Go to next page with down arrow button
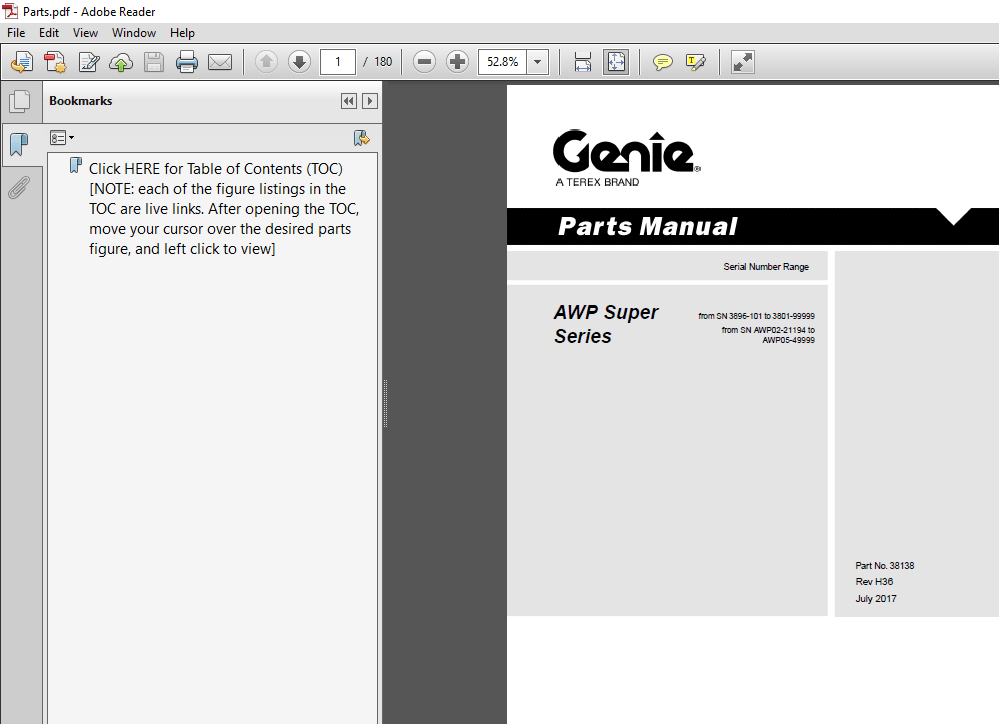The image size is (999, 724). [299, 61]
